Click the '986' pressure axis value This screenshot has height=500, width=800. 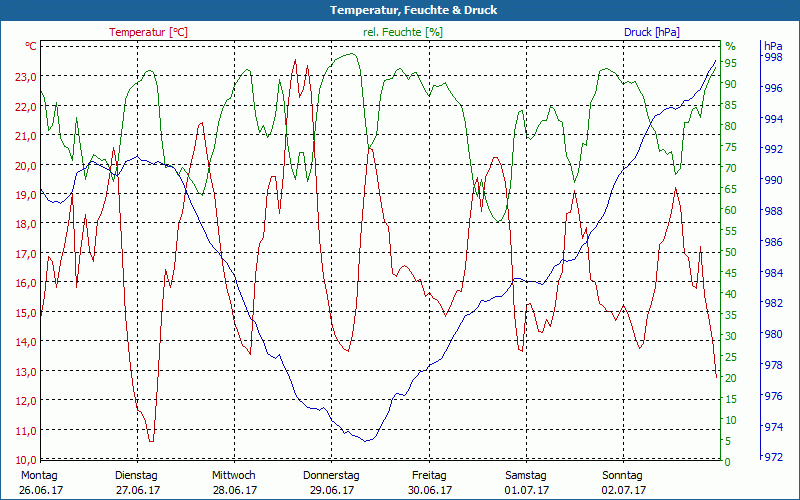tap(773, 242)
